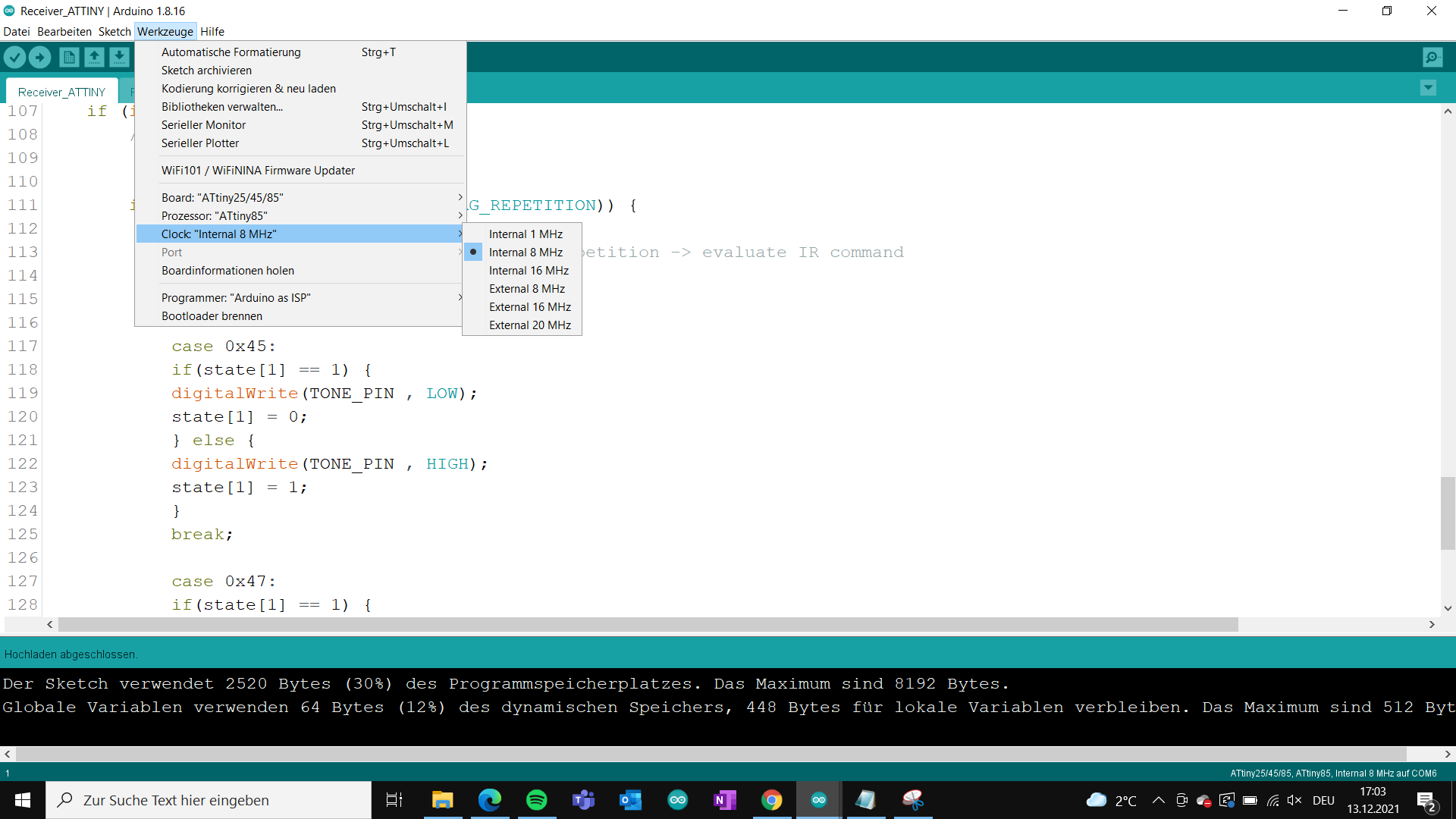Switch to Receiver_ATTINY tab
The image size is (1456, 819).
[x=61, y=92]
